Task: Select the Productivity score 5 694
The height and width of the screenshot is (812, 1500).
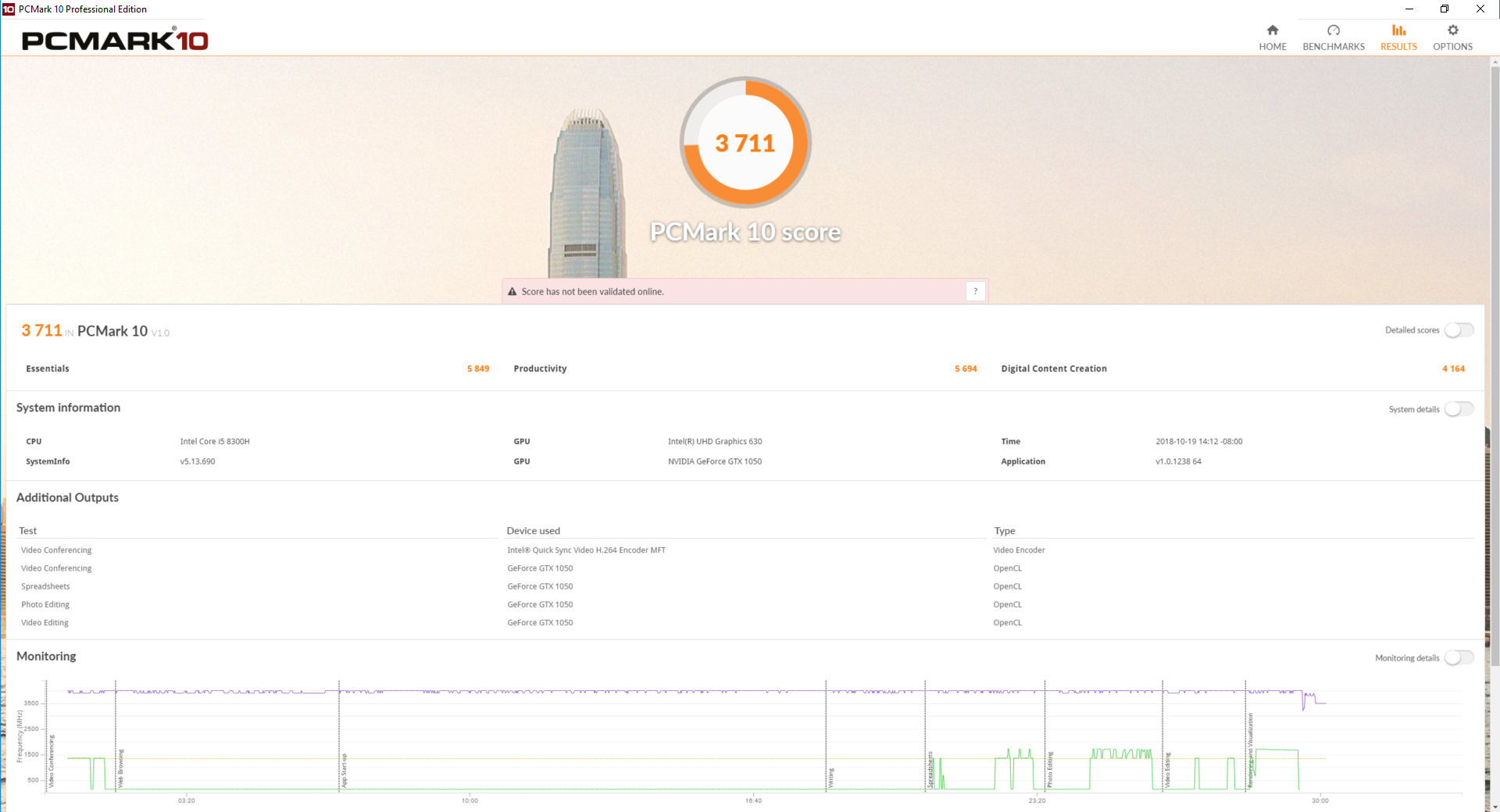Action: click(x=966, y=369)
